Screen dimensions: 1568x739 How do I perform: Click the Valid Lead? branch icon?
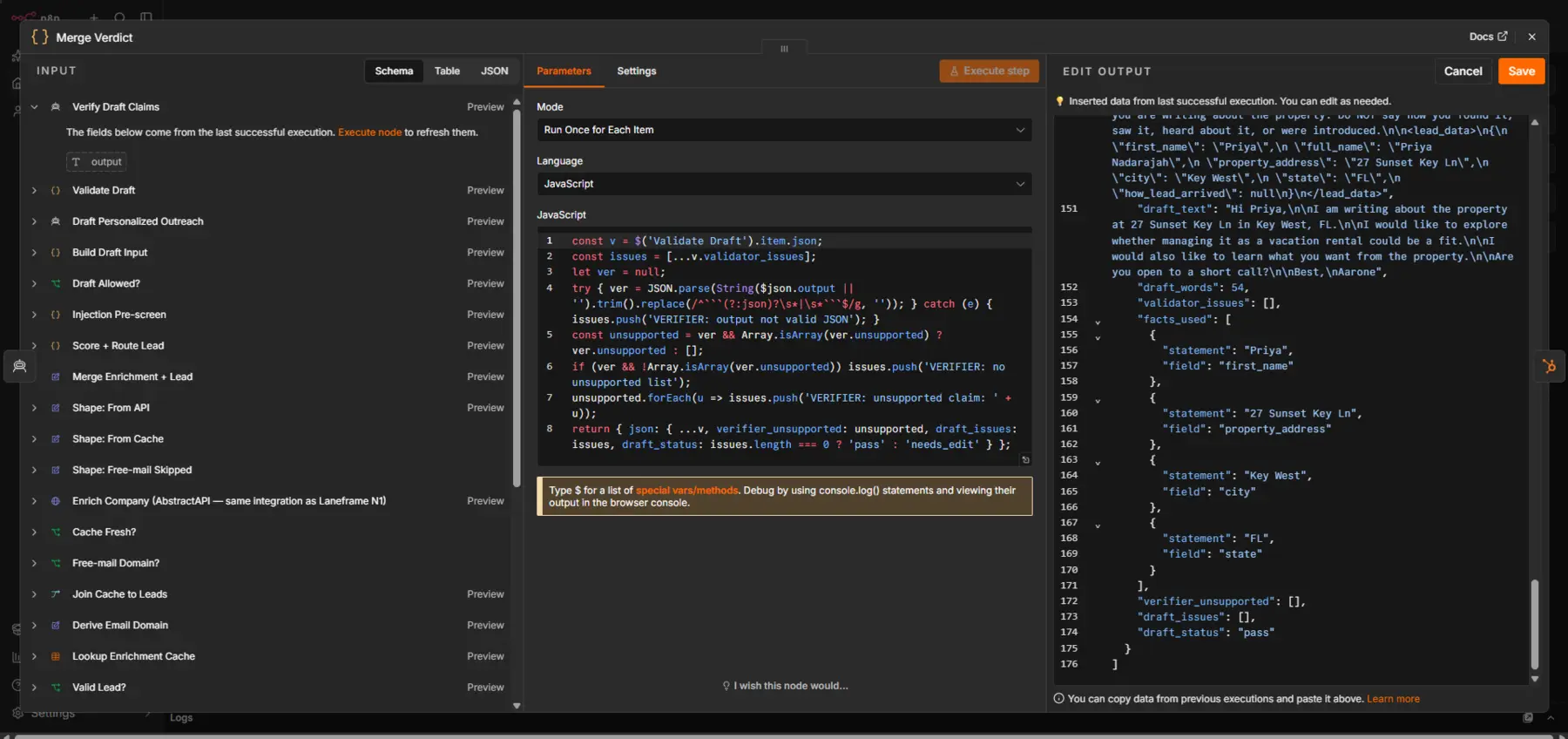click(56, 688)
